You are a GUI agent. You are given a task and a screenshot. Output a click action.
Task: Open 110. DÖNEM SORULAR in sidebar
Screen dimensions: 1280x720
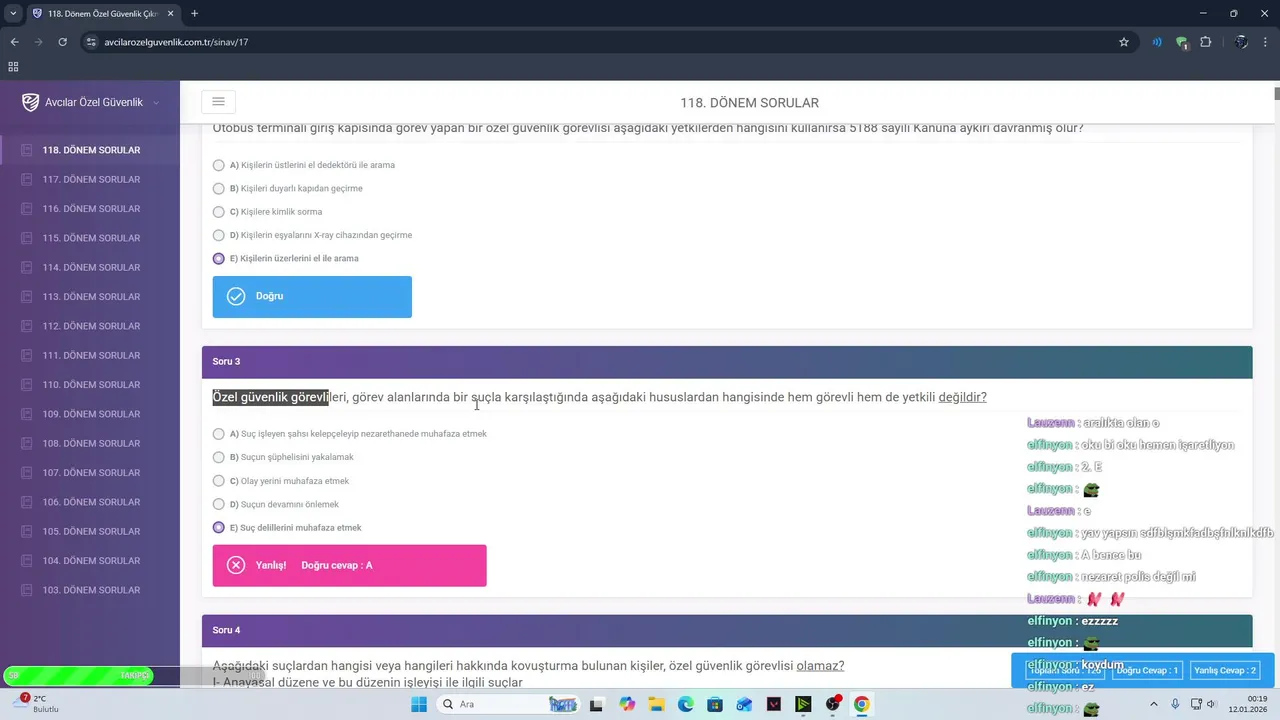pyautogui.click(x=90, y=385)
